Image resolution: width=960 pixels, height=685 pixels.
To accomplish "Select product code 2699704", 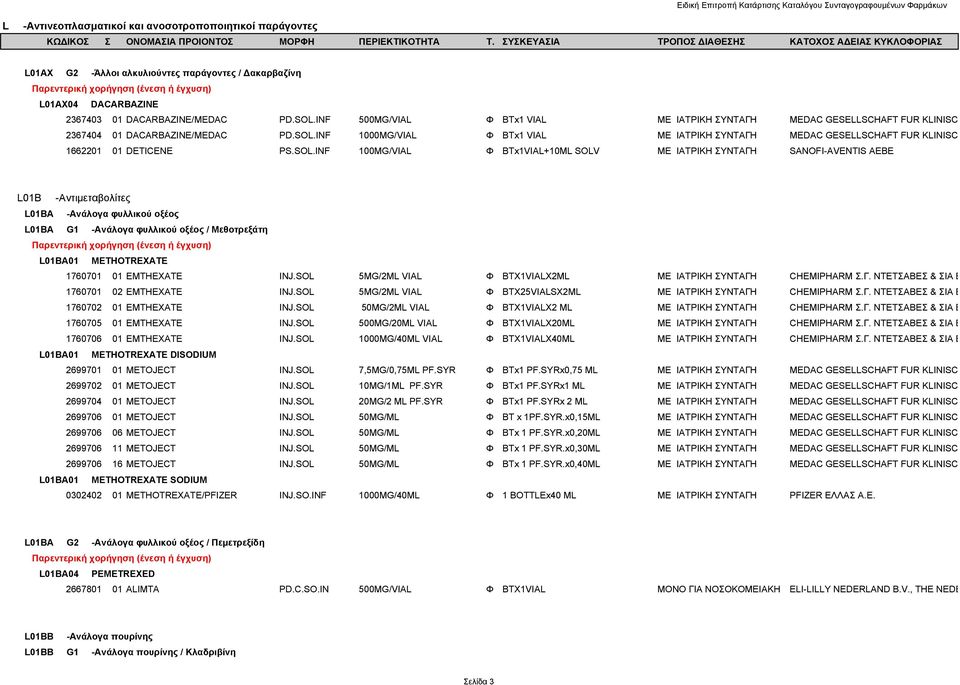I will click(x=84, y=402).
